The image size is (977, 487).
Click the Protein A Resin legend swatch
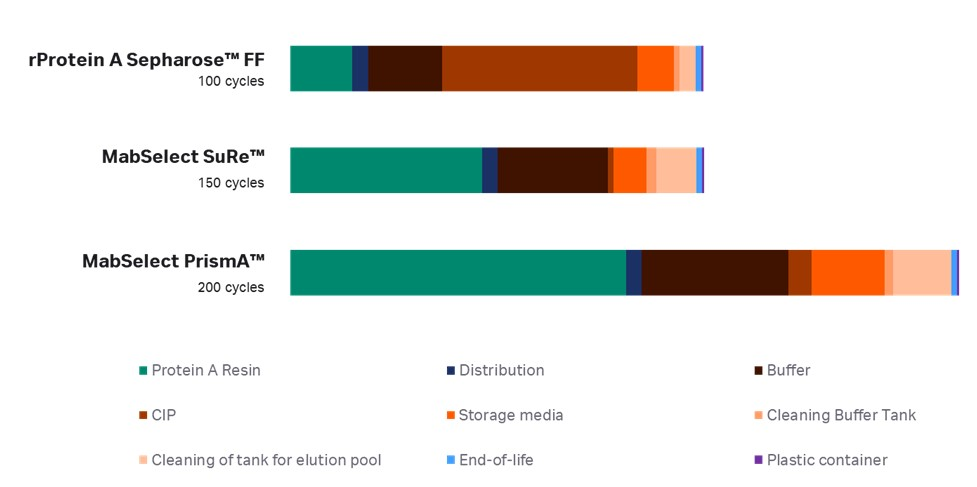143,371
